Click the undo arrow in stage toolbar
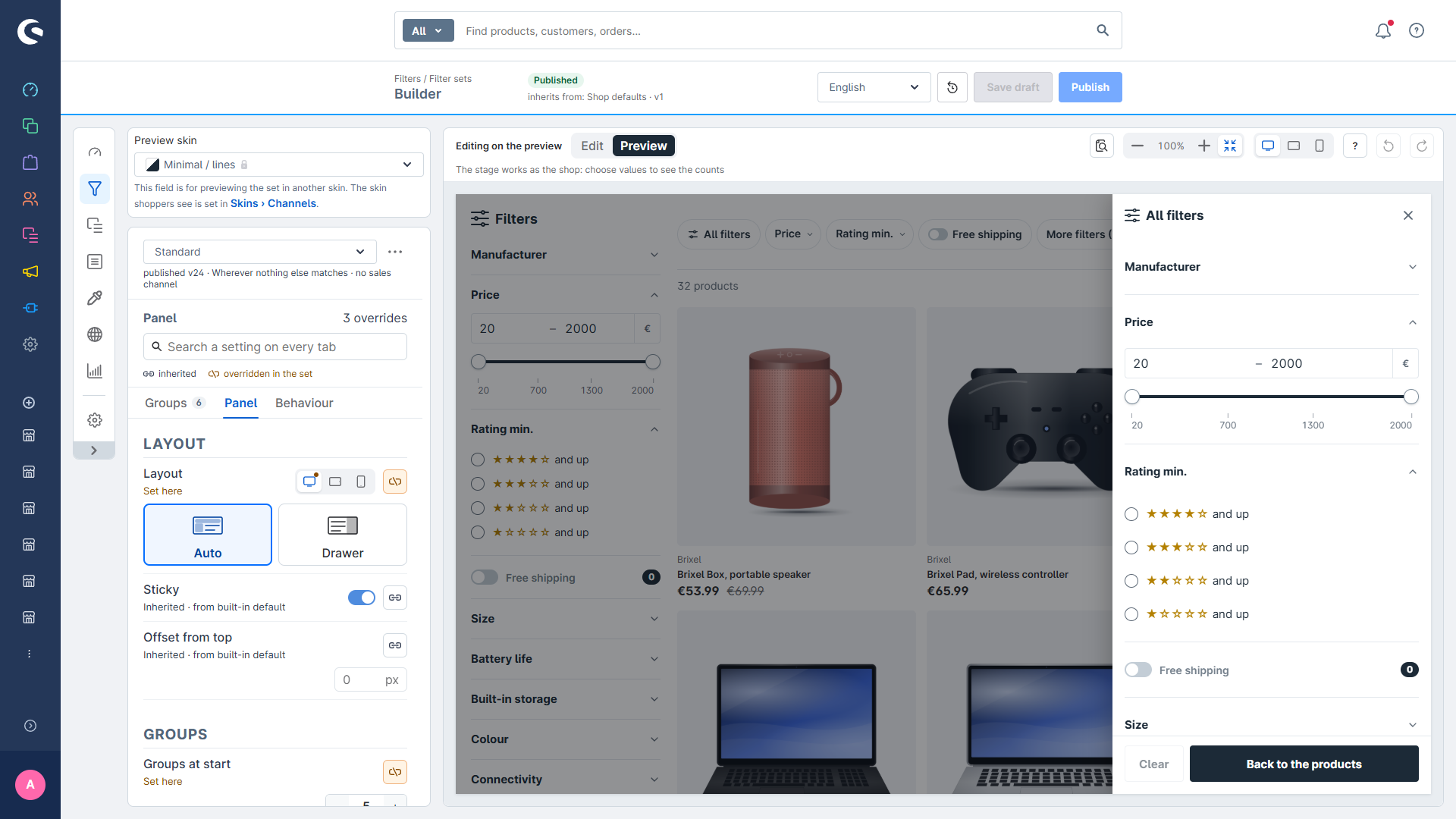 tap(1389, 146)
